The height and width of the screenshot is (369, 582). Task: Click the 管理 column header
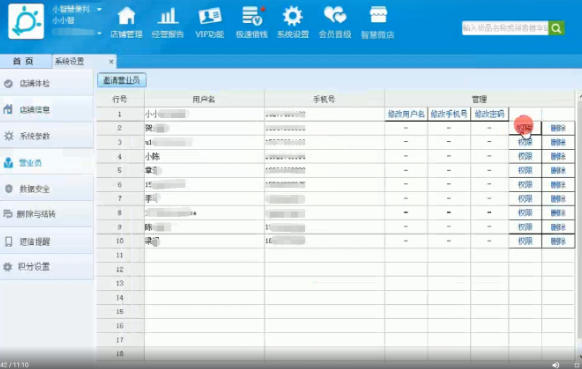(x=479, y=99)
